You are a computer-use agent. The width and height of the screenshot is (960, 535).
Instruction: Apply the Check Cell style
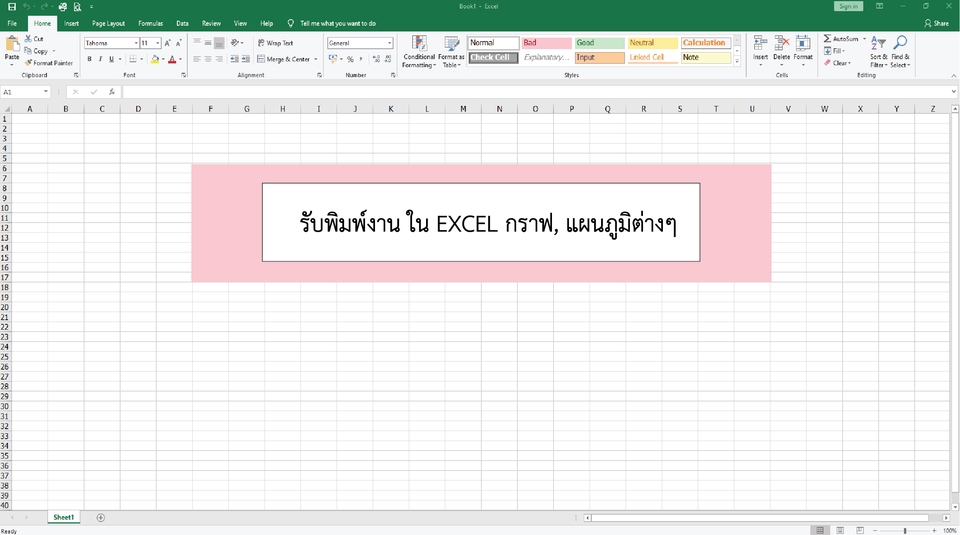click(493, 58)
